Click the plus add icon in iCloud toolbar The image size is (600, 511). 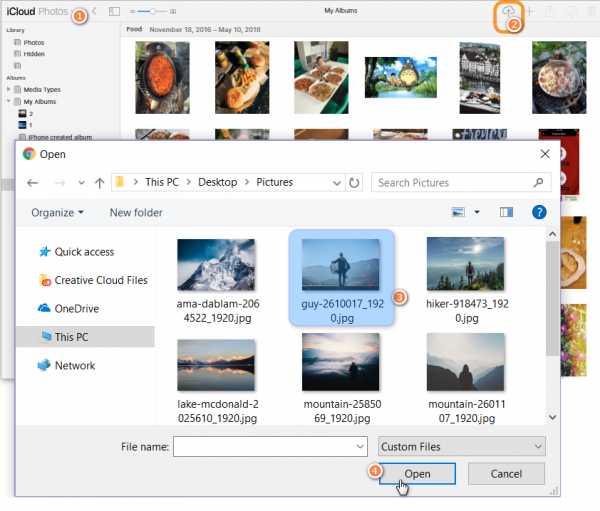click(x=530, y=11)
